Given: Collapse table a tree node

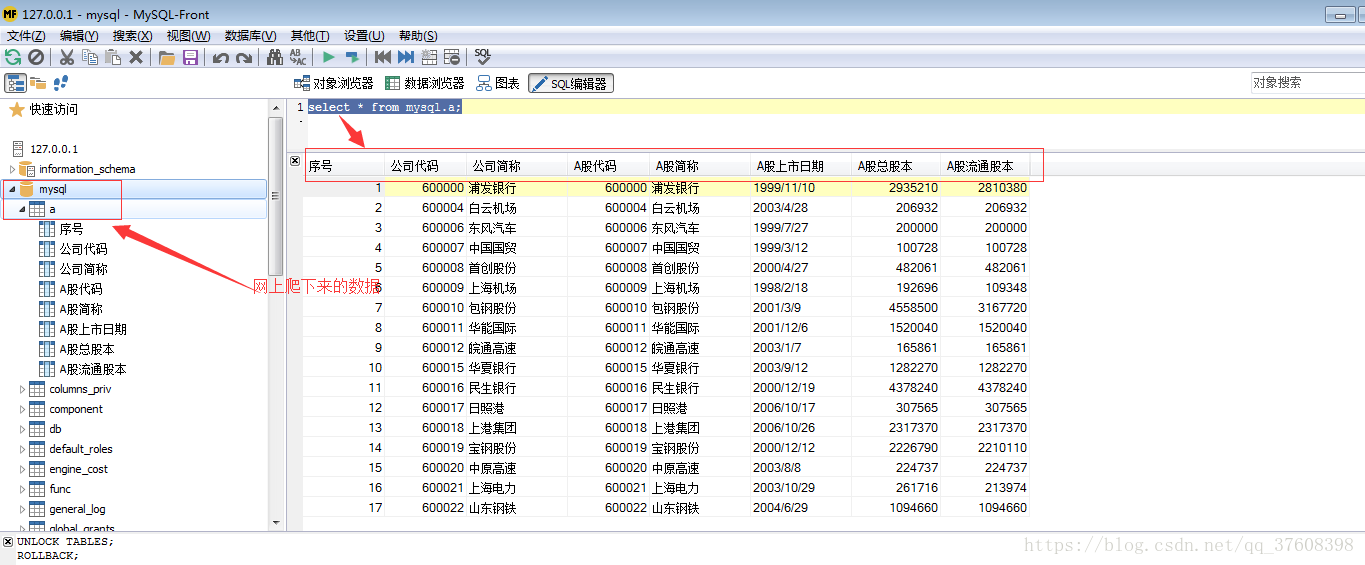Looking at the screenshot, I should (x=22, y=209).
